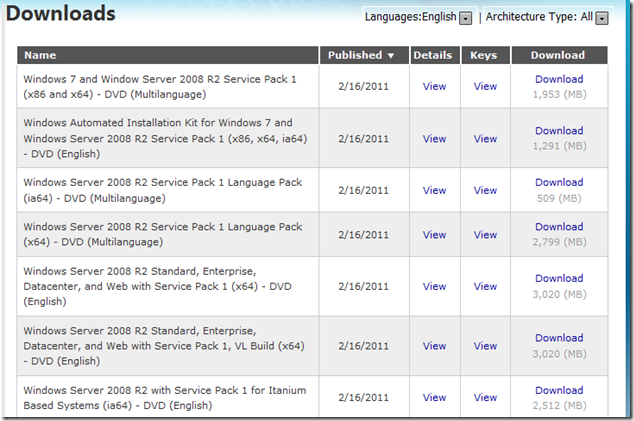Click the Keys column header

[486, 55]
